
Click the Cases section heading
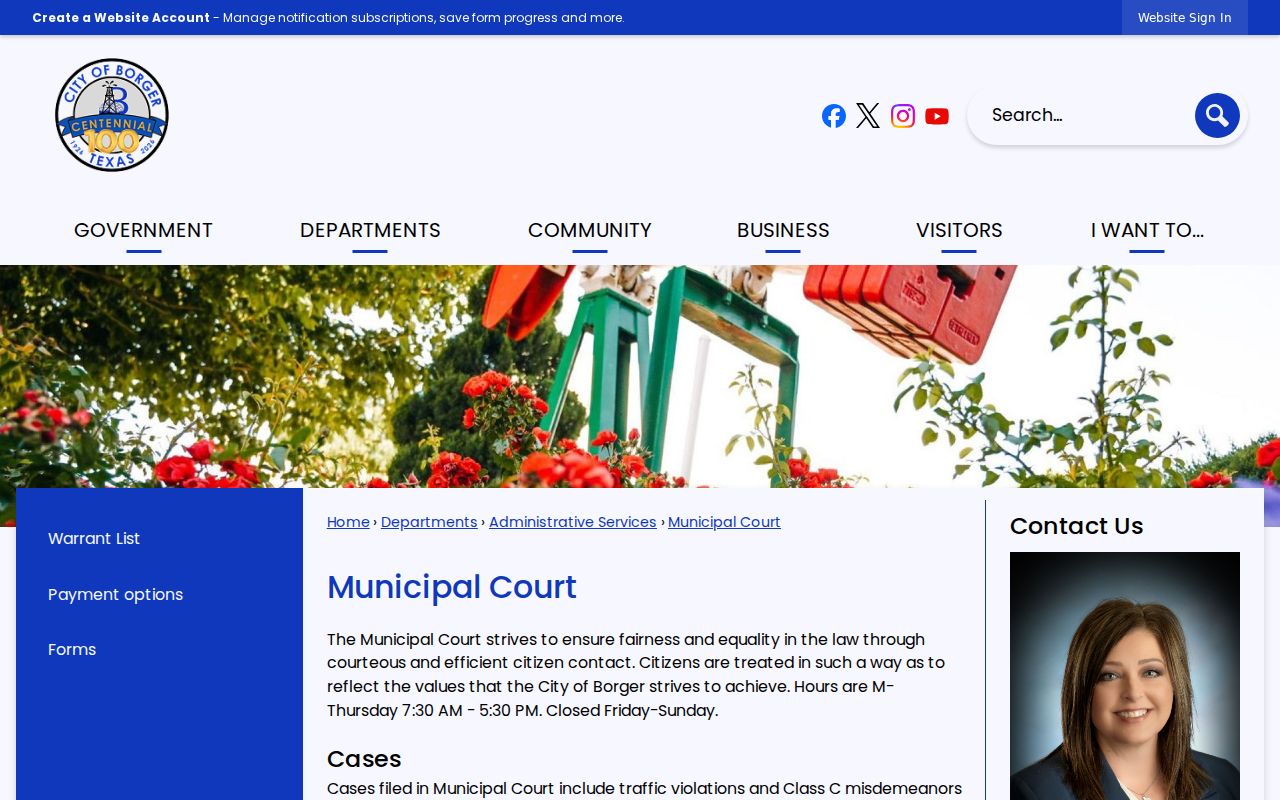tap(364, 759)
